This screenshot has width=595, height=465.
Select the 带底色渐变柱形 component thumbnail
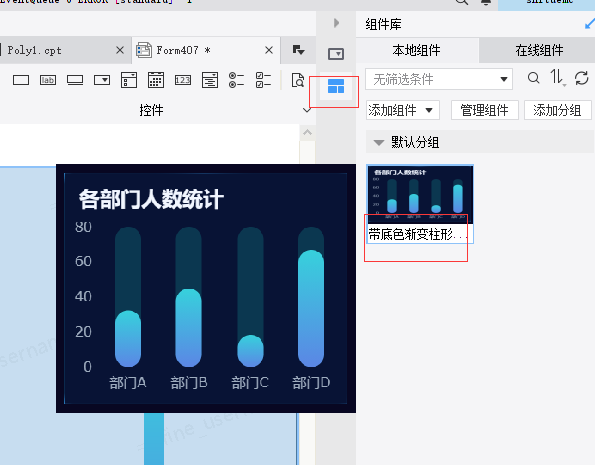coord(420,204)
